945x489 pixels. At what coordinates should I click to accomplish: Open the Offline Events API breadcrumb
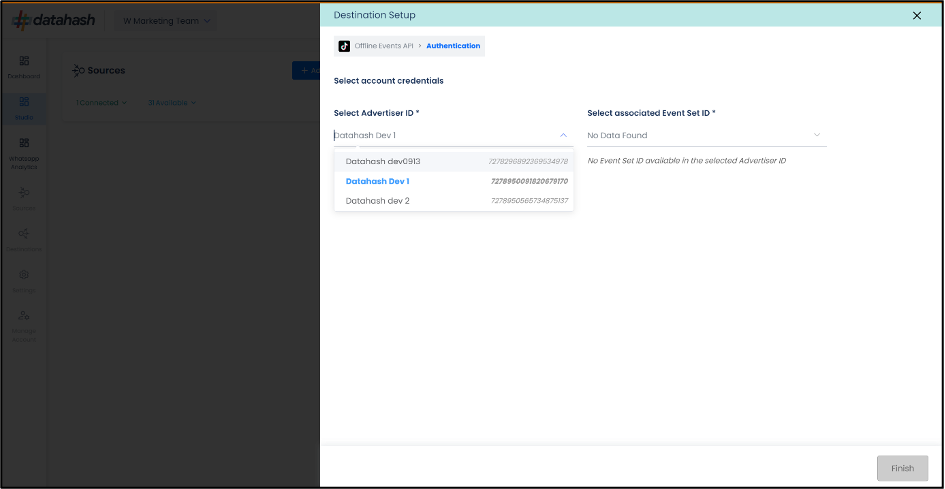click(x=383, y=46)
